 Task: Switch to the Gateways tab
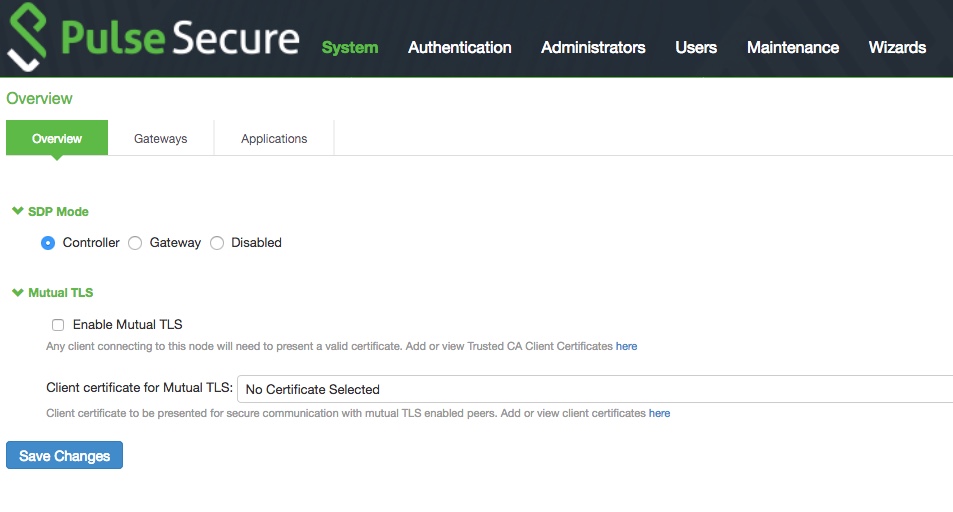160,139
